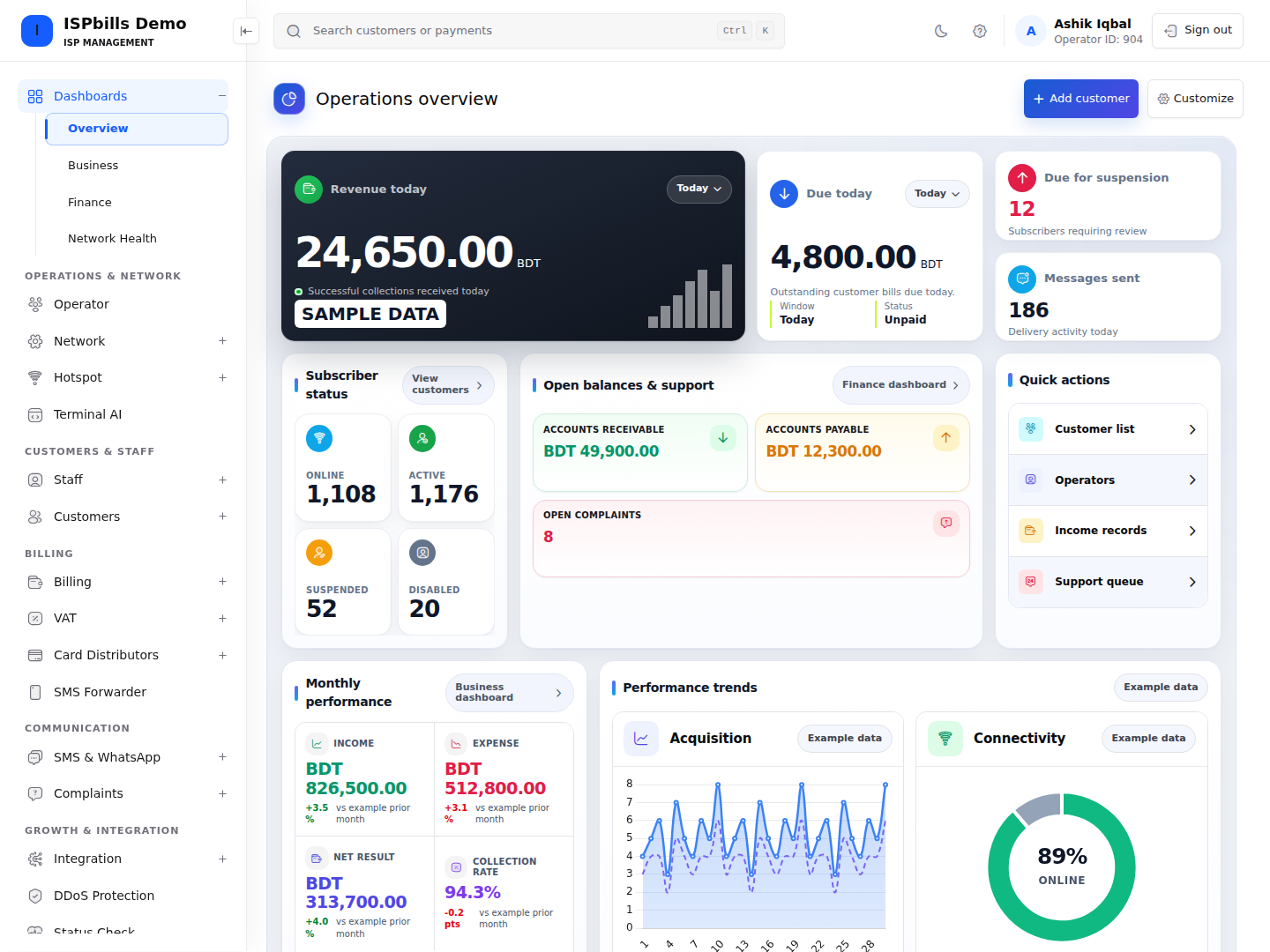The image size is (1270, 952).
Task: Open Operators quick action
Action: tap(1108, 480)
